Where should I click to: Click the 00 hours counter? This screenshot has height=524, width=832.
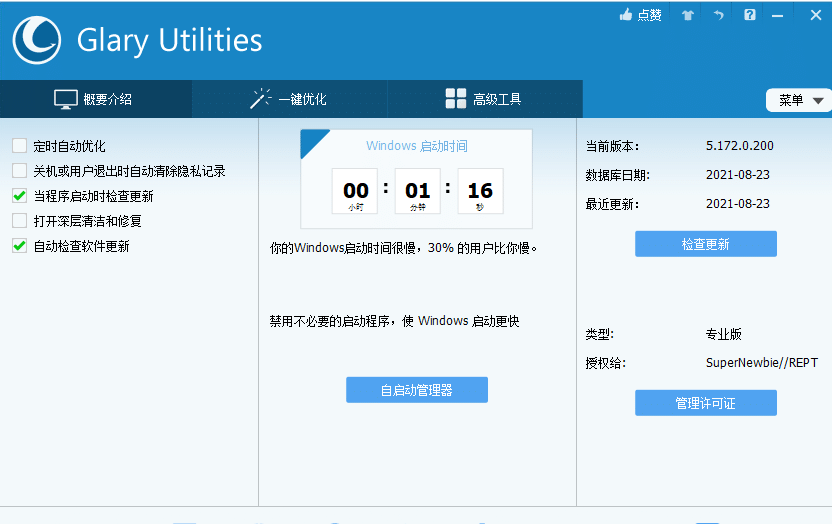point(355,191)
